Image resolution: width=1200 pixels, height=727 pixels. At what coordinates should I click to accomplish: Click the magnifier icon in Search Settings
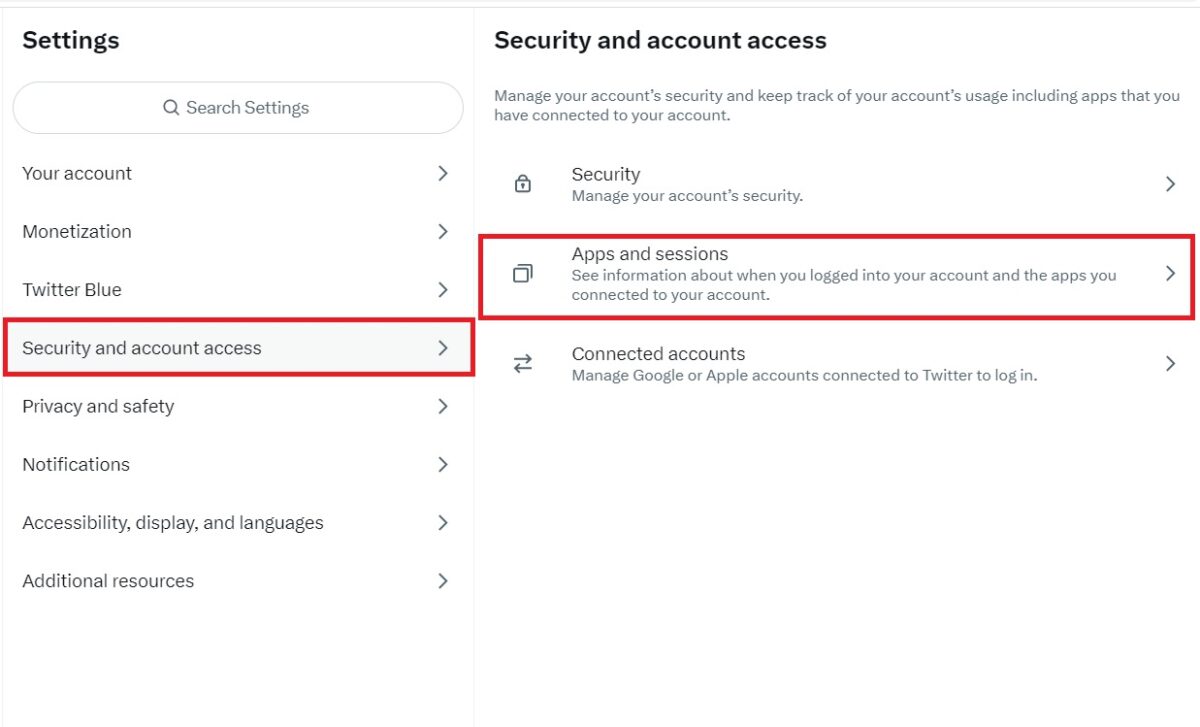(x=171, y=107)
